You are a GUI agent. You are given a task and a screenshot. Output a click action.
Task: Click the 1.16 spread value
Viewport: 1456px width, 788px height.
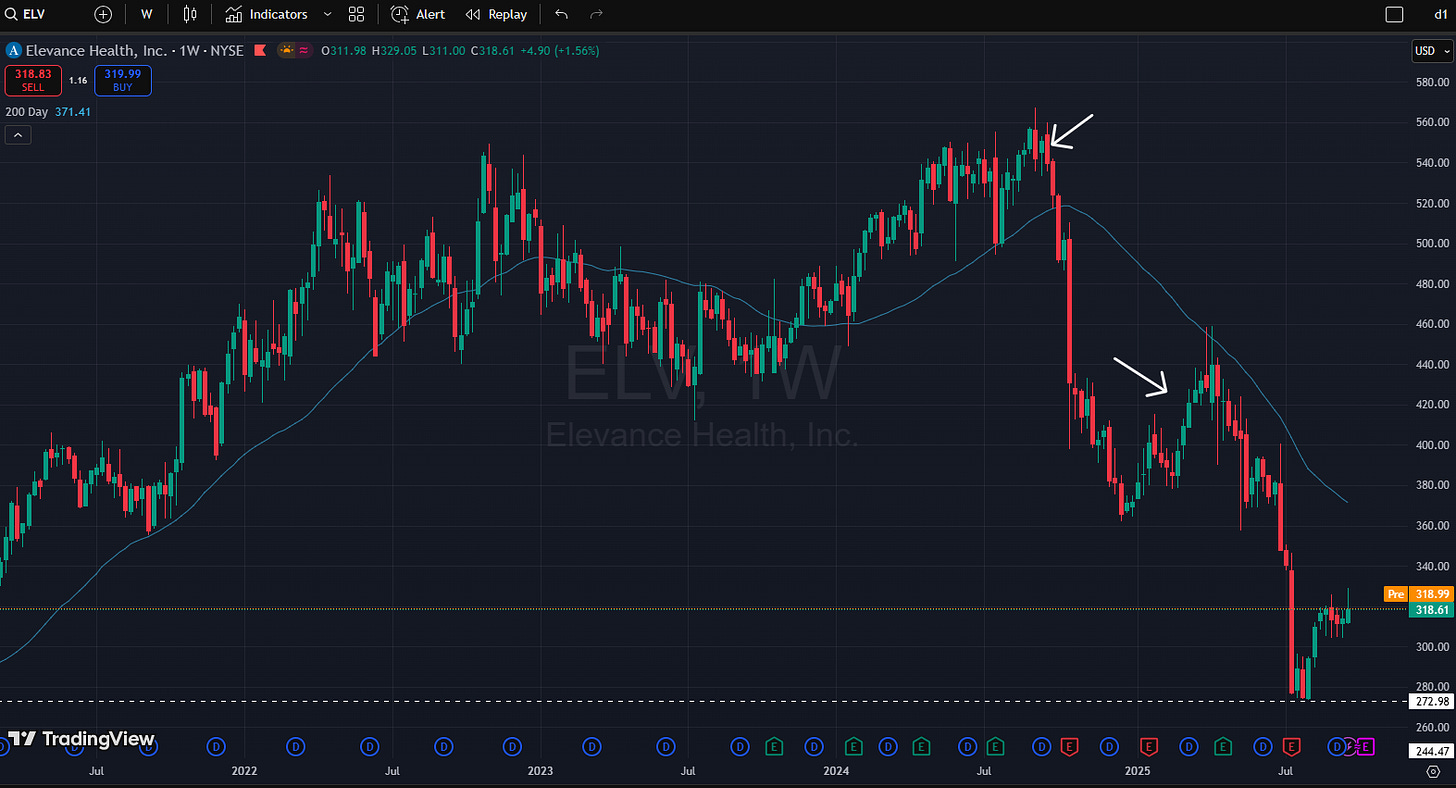pos(77,80)
